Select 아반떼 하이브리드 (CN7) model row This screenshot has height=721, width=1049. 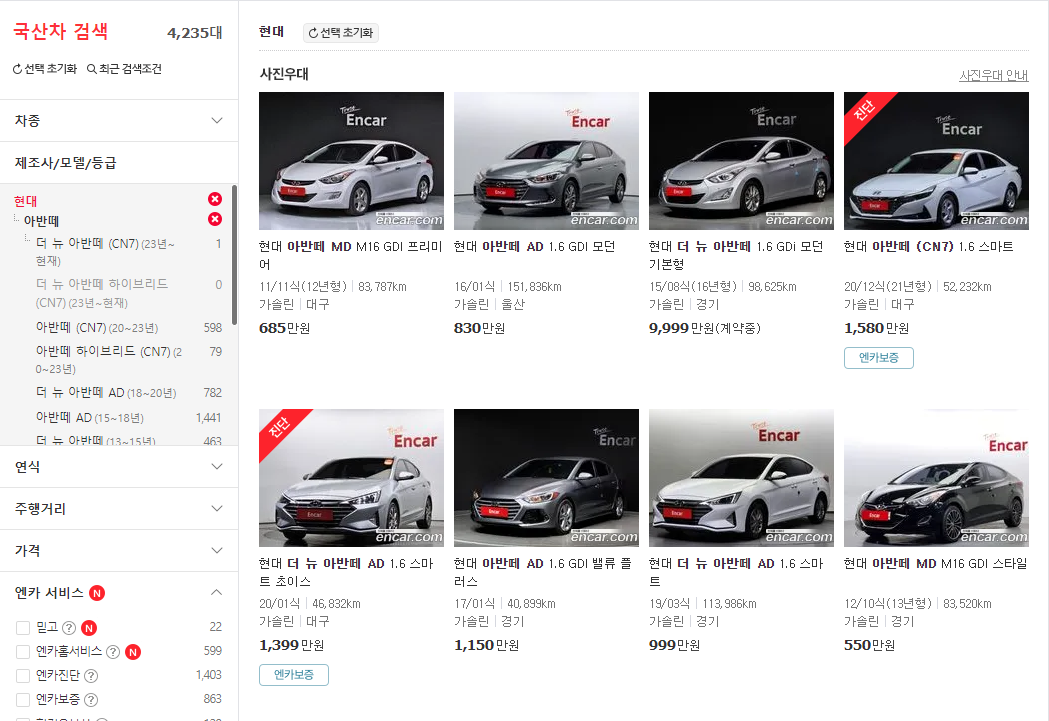pos(128,359)
